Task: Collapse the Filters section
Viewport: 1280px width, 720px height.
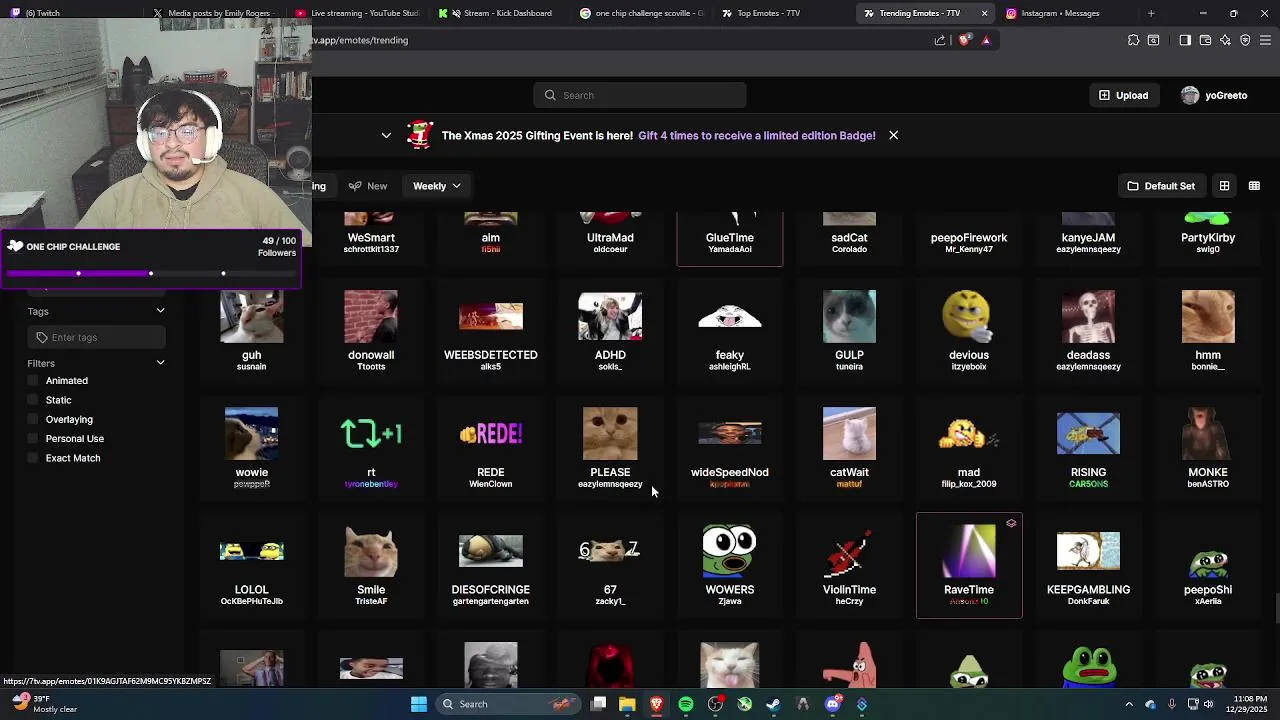Action: click(x=160, y=363)
